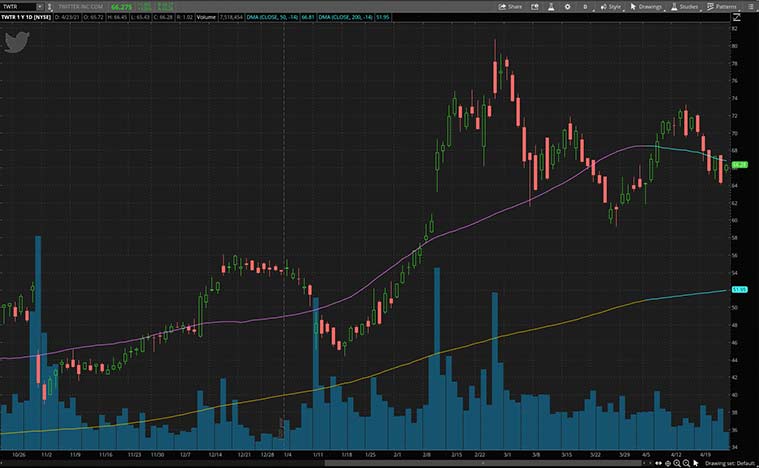Click the zoom in magnifier icon
Viewport: 759px width, 468px height.
(677, 463)
